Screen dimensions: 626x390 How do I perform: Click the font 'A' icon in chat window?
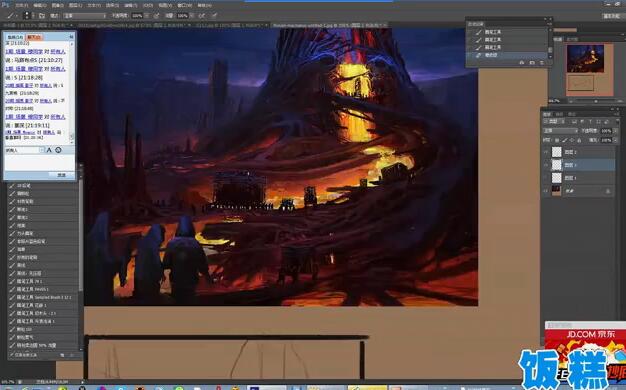[49, 150]
